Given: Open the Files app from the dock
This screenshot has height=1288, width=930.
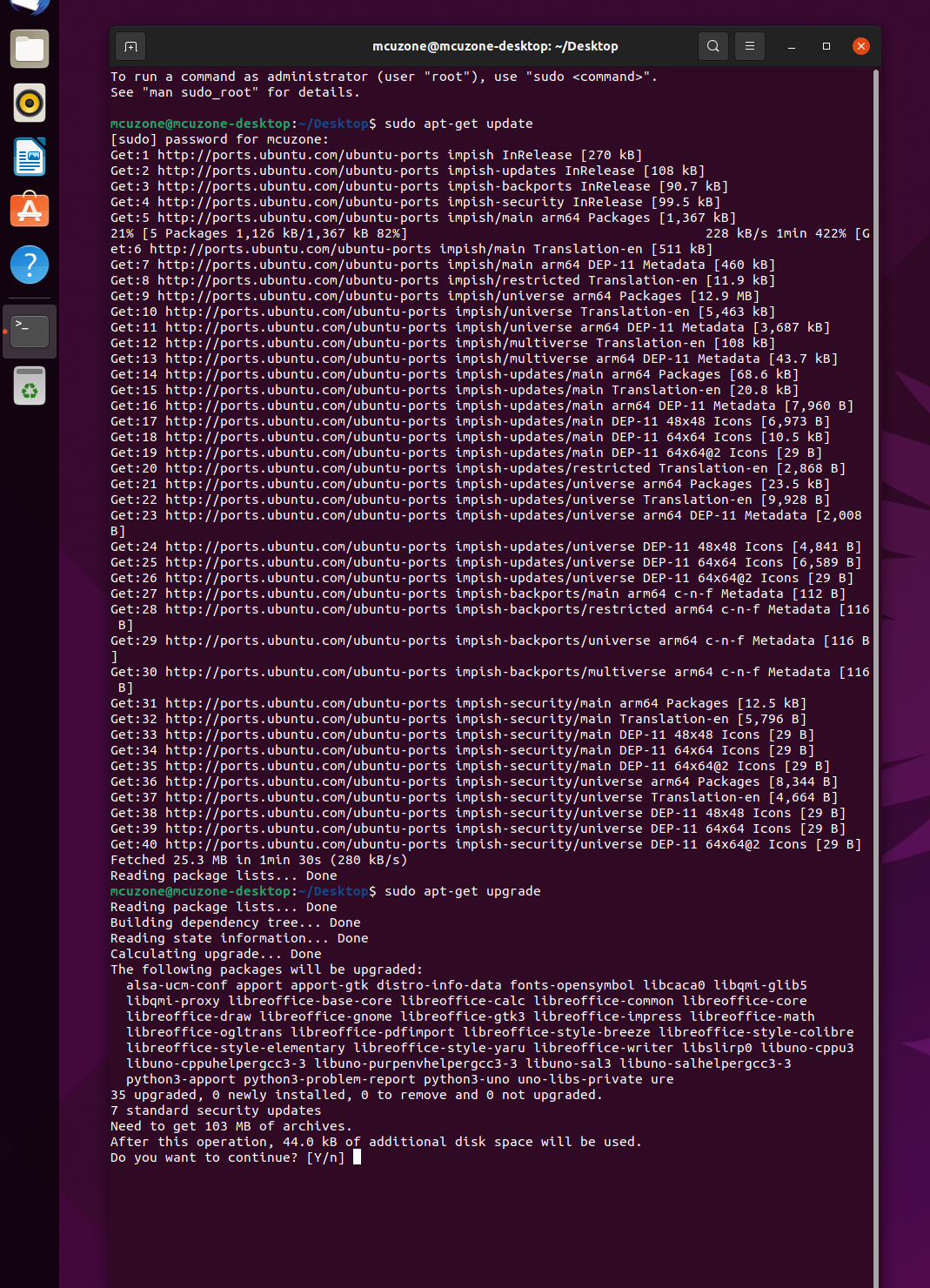Looking at the screenshot, I should [x=30, y=49].
